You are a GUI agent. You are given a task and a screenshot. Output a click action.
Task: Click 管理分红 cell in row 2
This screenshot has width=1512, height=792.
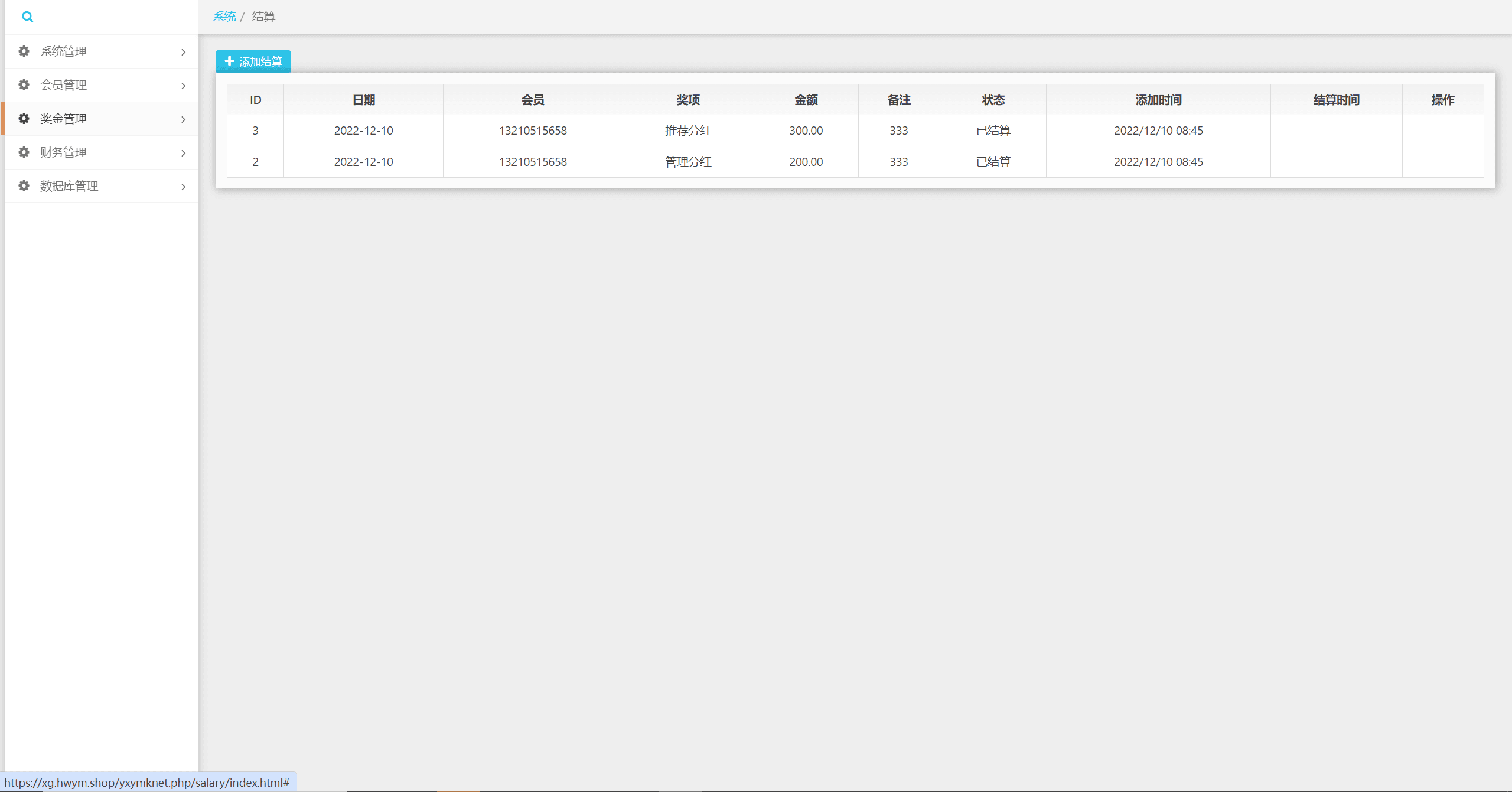(x=688, y=162)
